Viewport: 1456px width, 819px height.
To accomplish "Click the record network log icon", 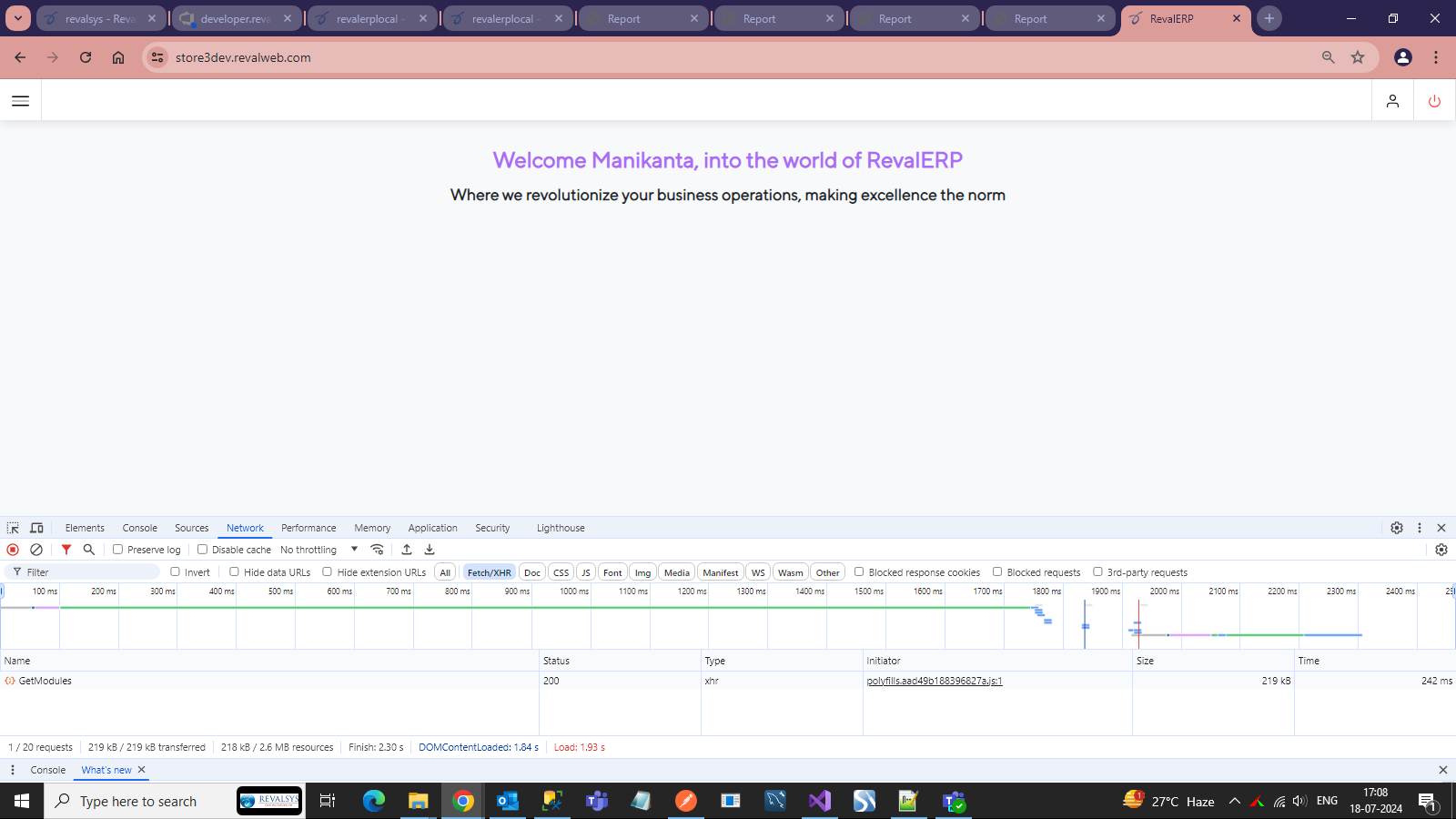I will pyautogui.click(x=13, y=550).
